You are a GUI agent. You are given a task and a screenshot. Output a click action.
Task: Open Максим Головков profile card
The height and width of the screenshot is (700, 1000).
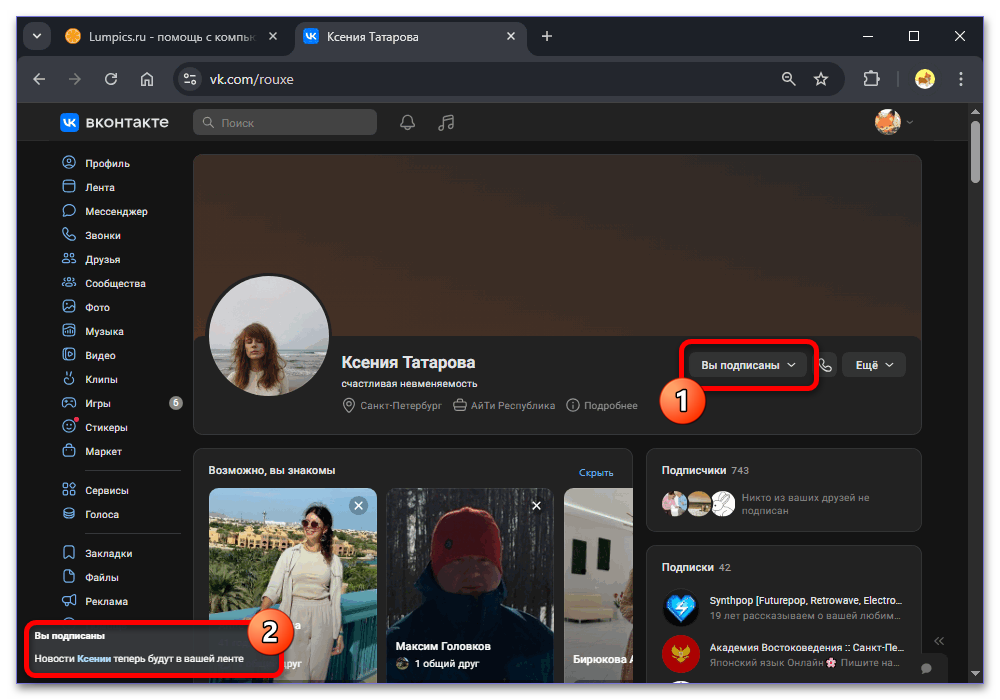470,585
